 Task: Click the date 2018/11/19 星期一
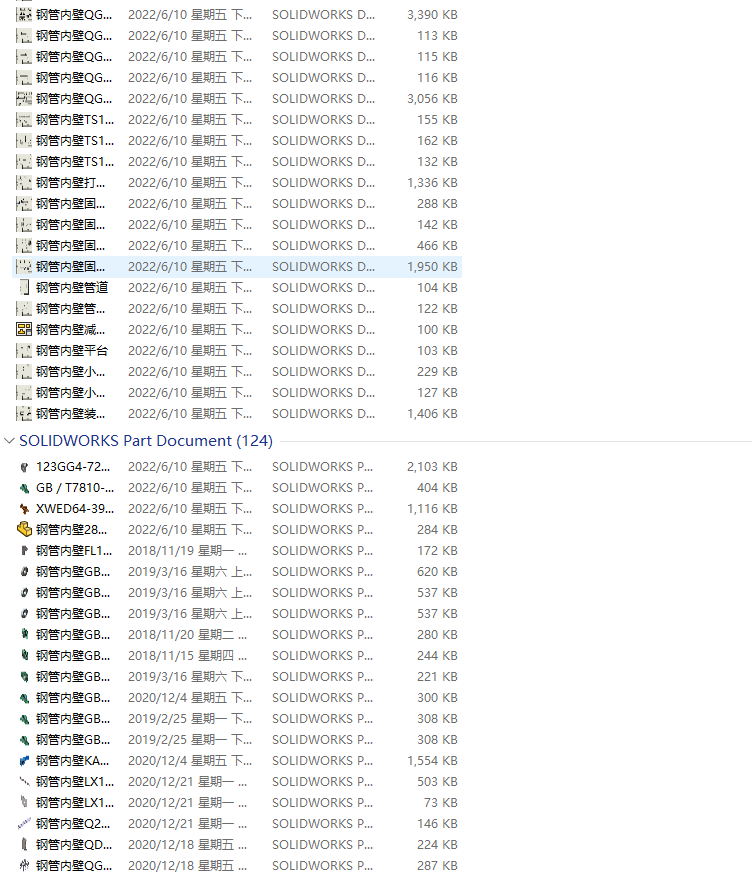(188, 551)
